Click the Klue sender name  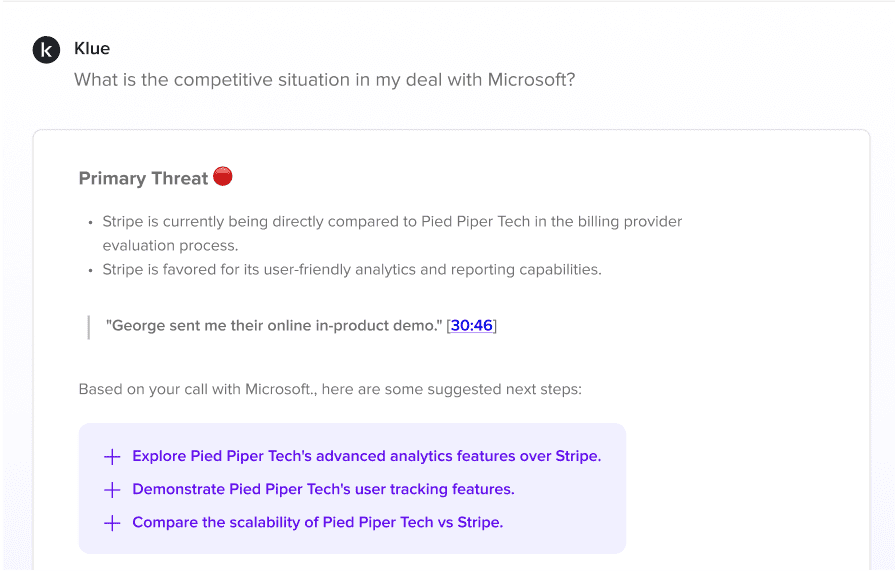coord(92,48)
